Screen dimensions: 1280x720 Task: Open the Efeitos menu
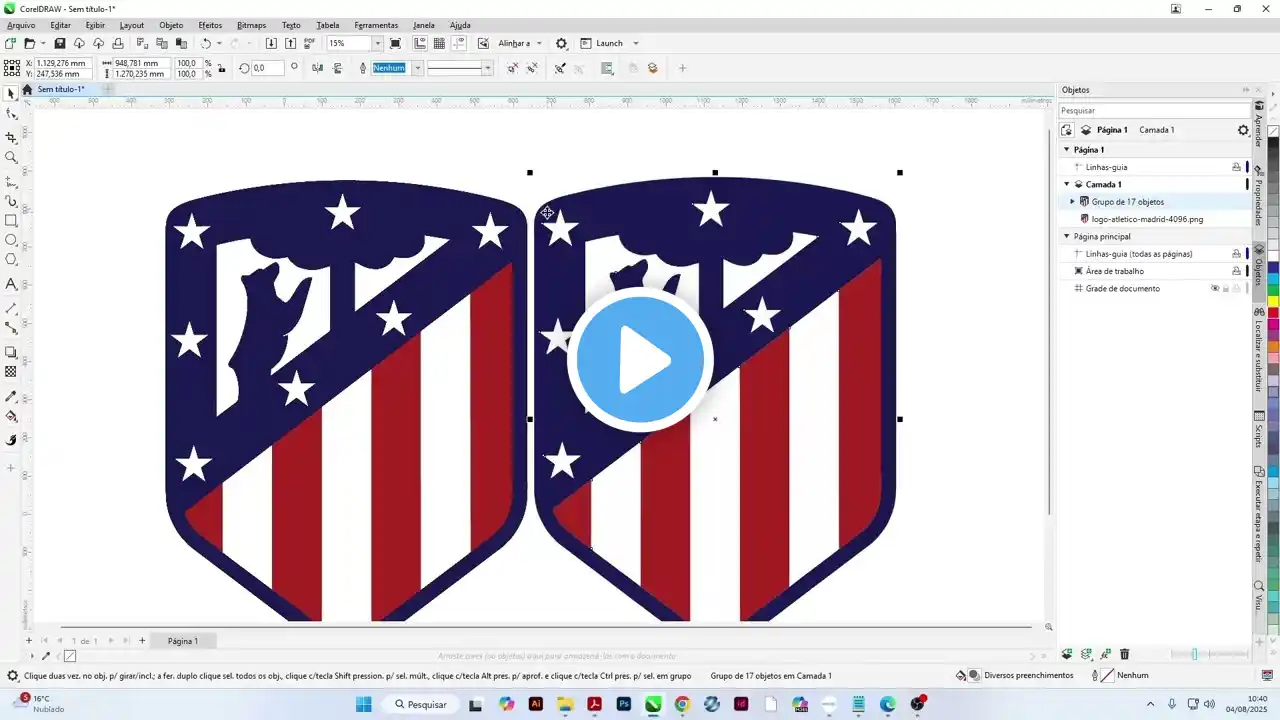click(210, 25)
